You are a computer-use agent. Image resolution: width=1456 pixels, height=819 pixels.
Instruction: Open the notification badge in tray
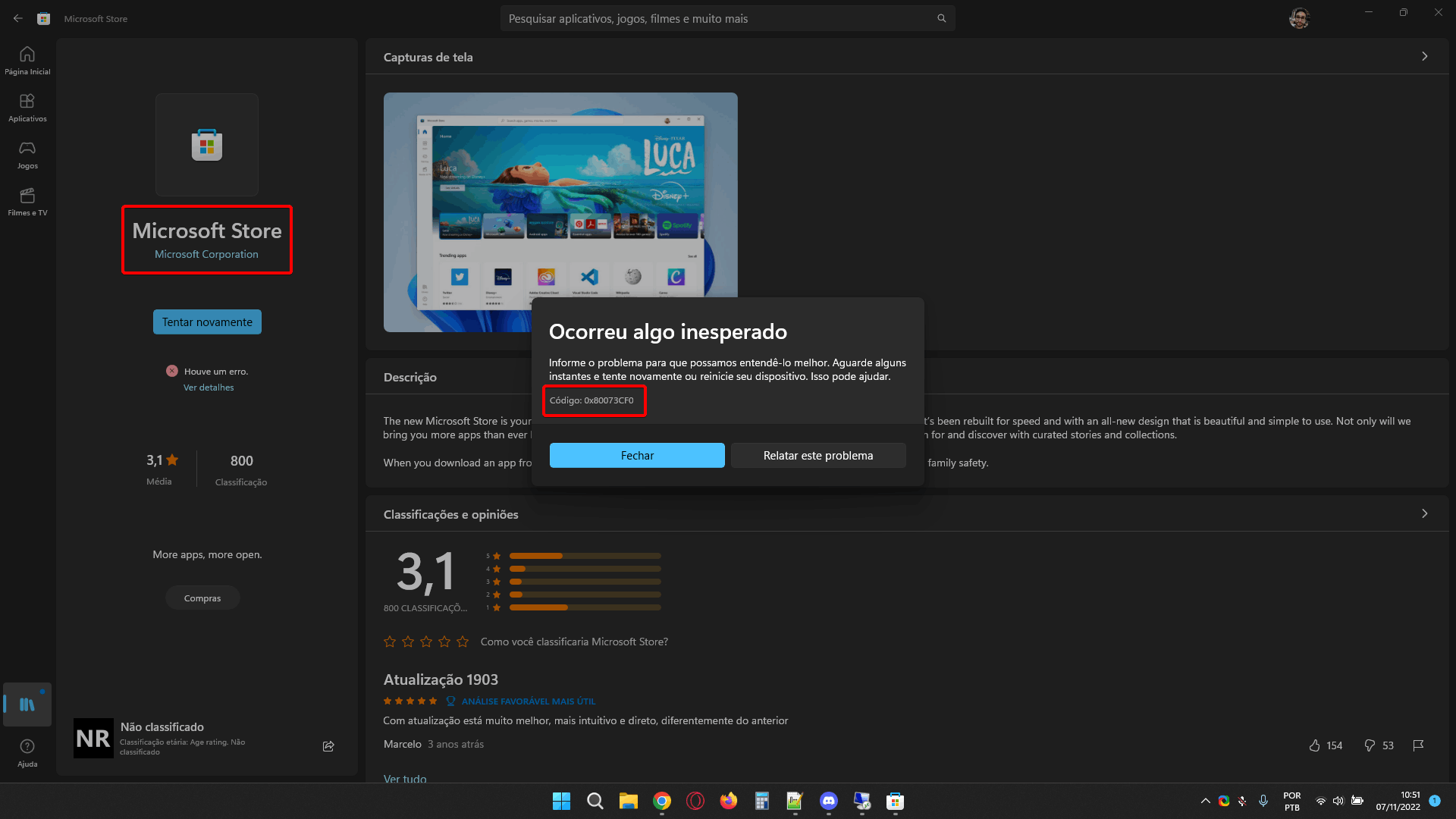click(x=1435, y=801)
